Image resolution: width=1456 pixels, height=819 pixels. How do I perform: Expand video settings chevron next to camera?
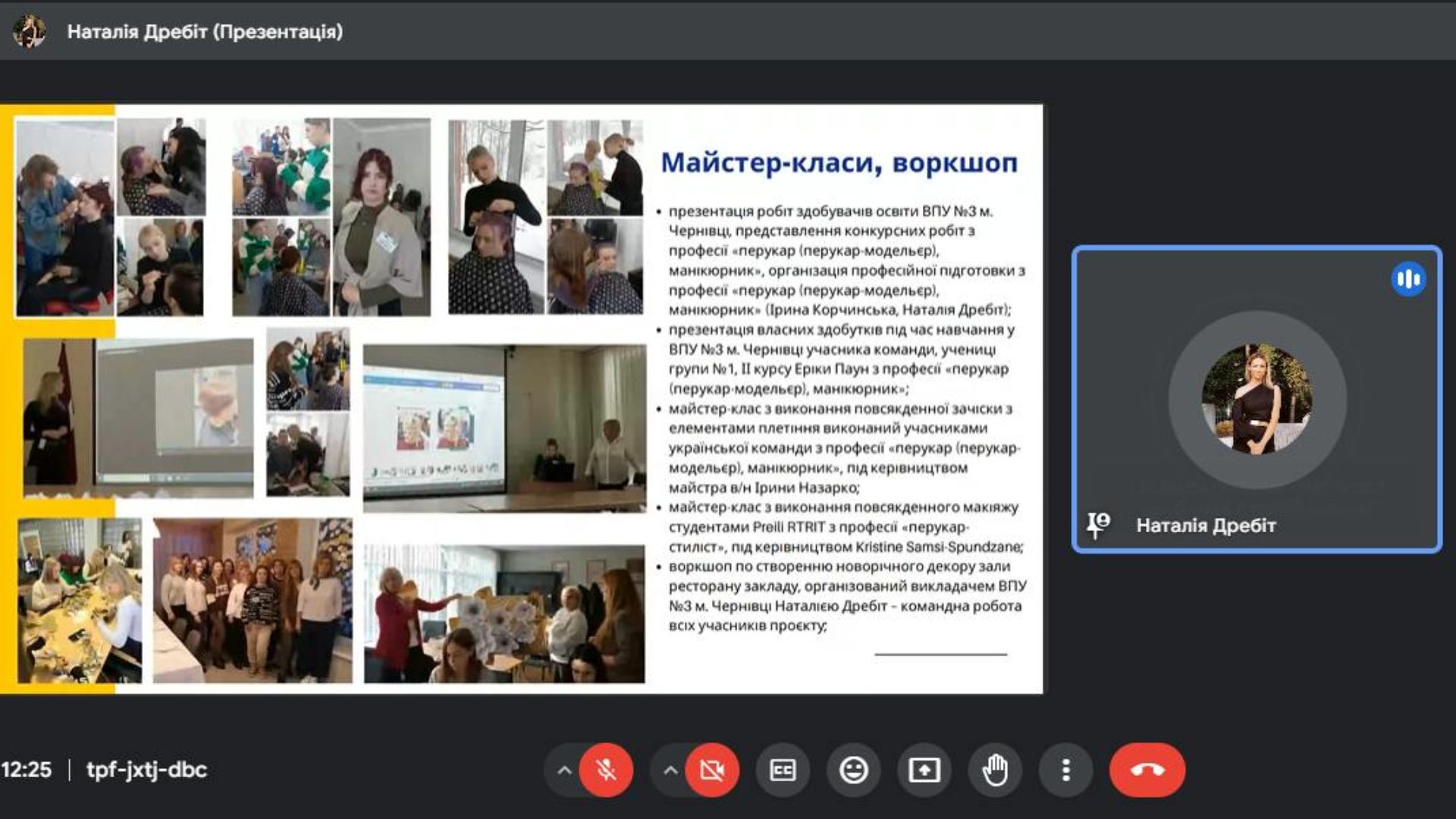point(670,770)
